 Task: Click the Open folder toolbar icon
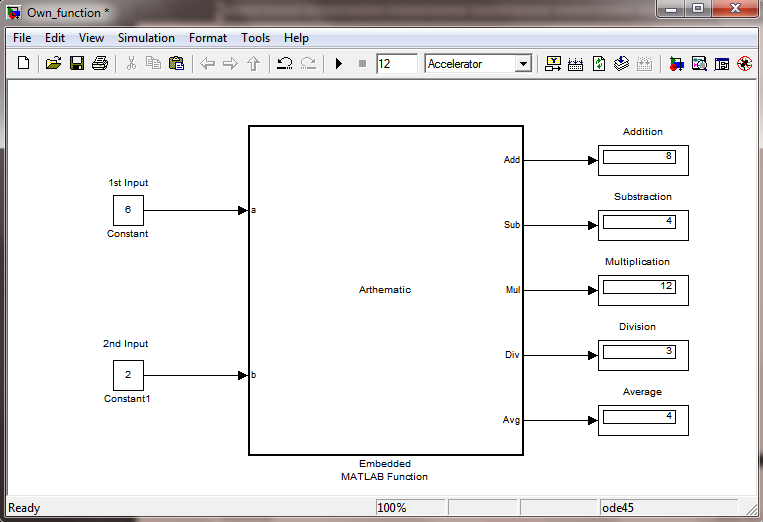(53, 63)
